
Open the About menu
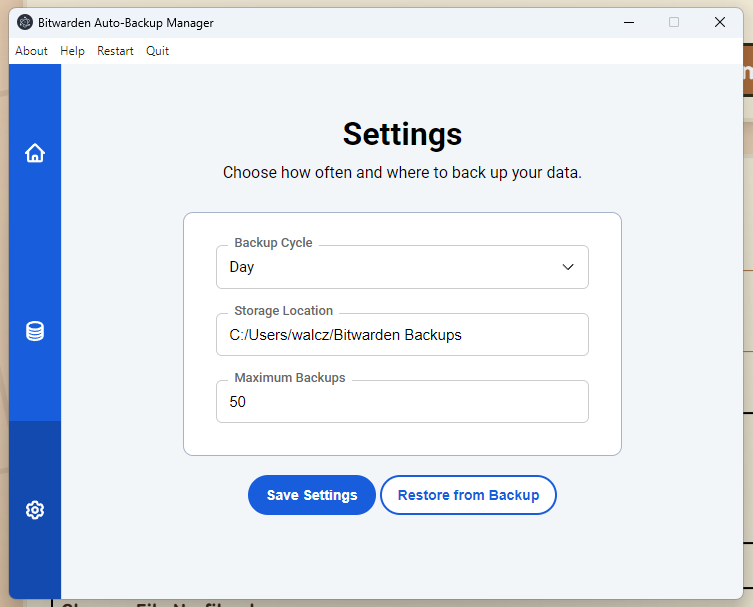[x=31, y=51]
